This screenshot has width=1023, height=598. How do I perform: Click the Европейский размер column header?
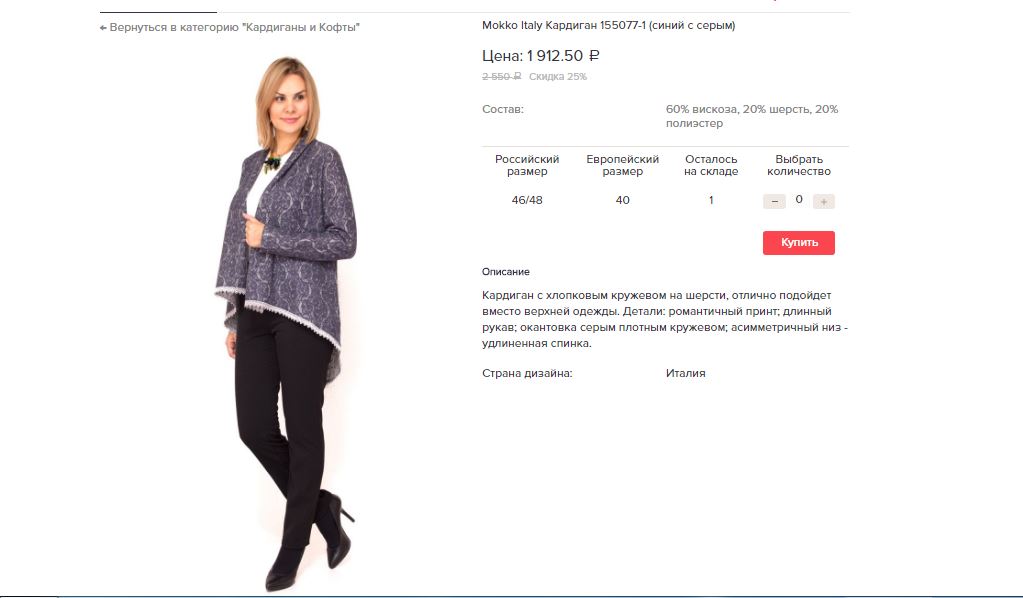coord(622,165)
